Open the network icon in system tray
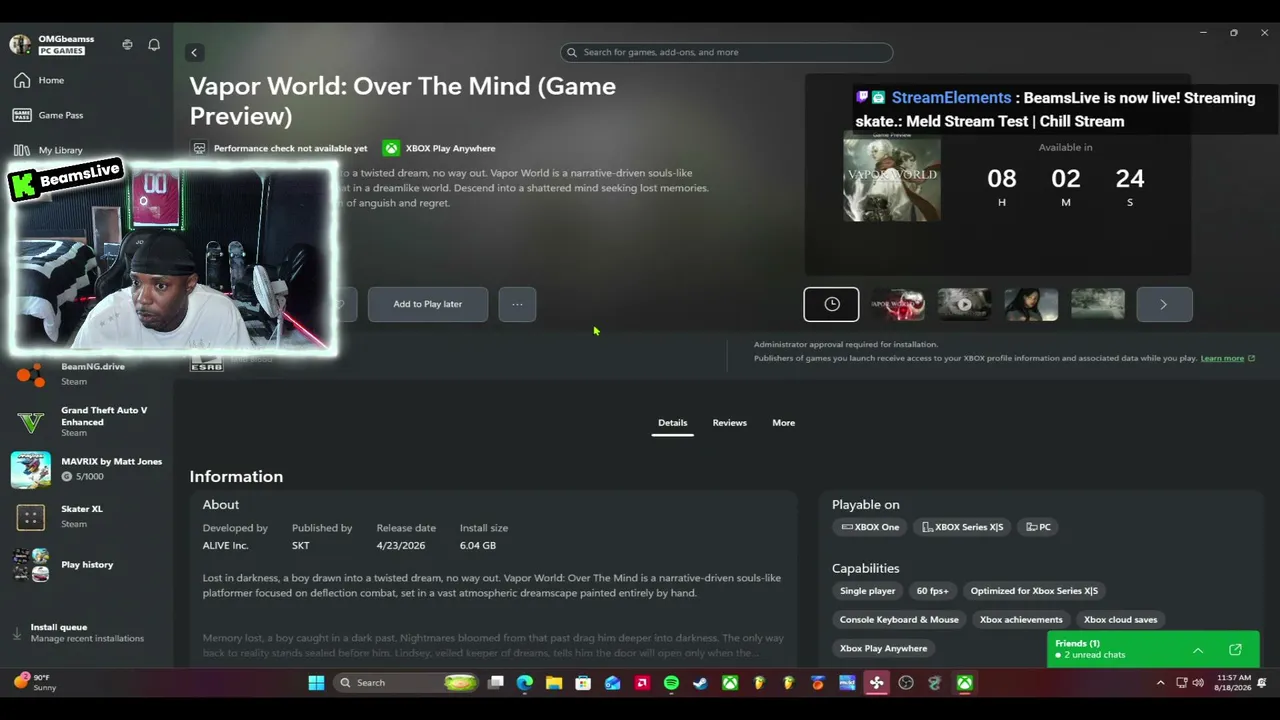This screenshot has width=1280, height=720. (1182, 683)
